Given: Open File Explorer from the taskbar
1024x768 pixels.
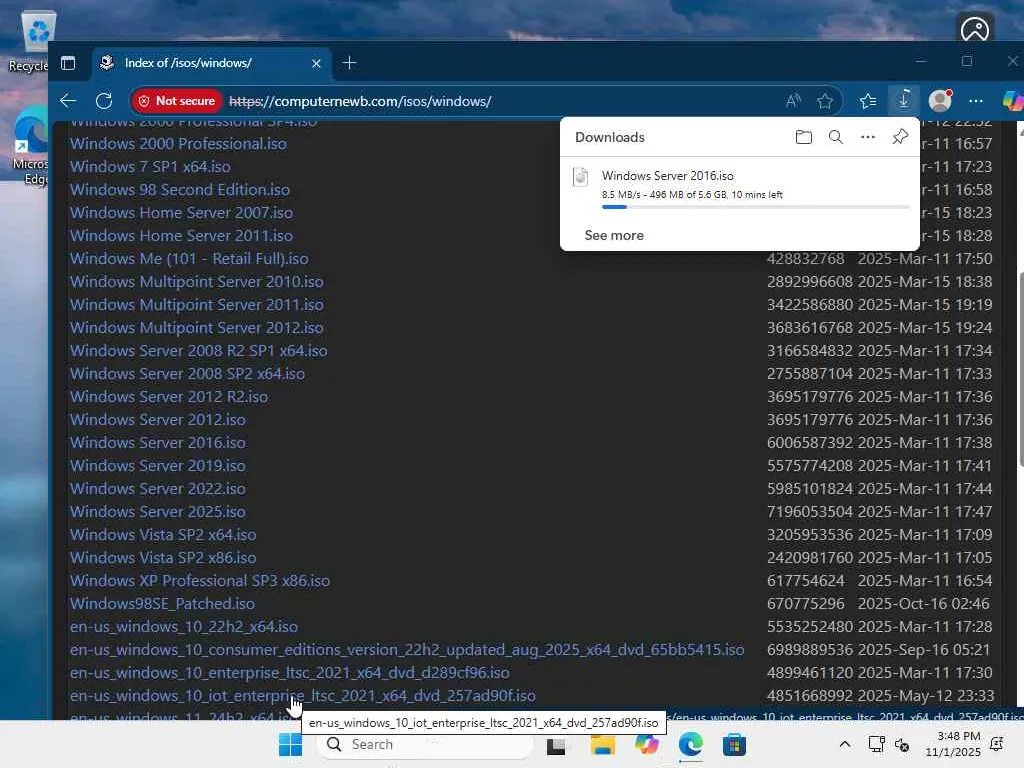Looking at the screenshot, I should [x=603, y=744].
